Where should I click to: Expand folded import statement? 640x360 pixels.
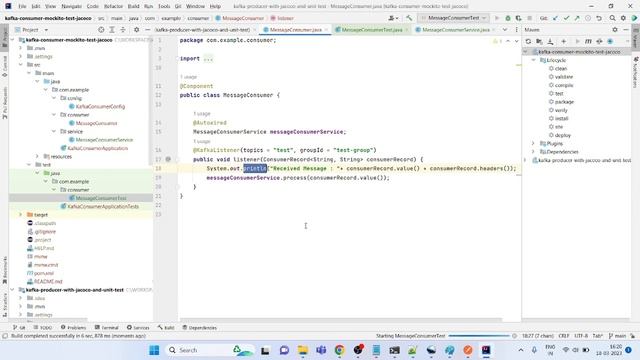point(208,59)
